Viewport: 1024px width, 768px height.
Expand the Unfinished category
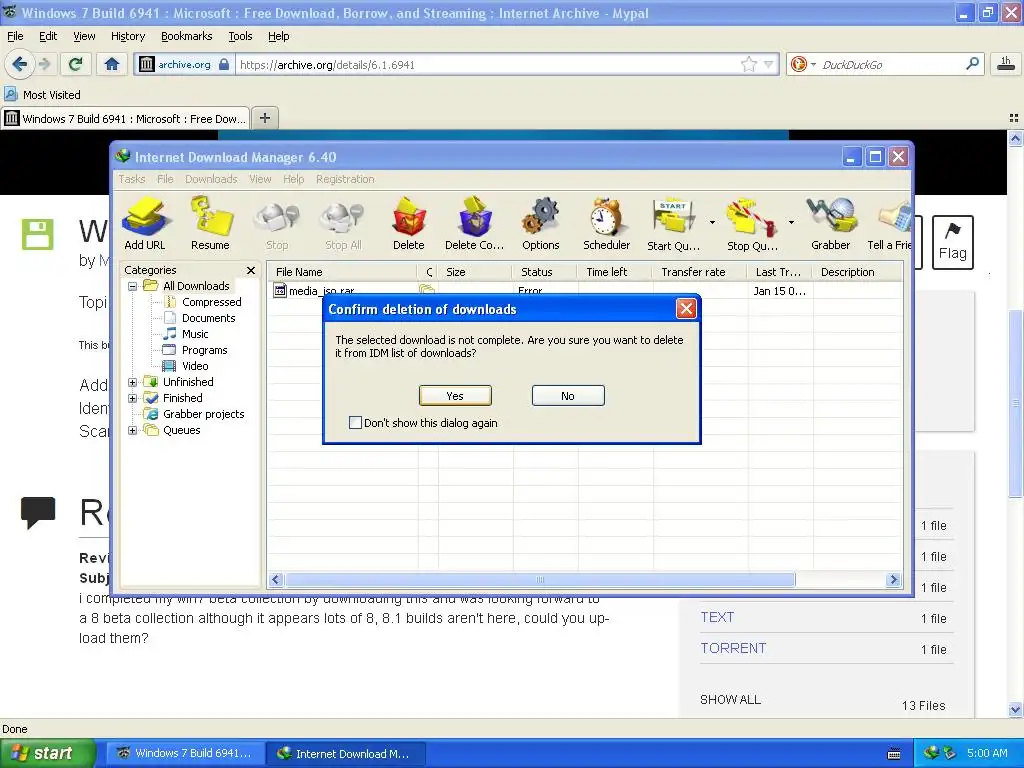133,382
